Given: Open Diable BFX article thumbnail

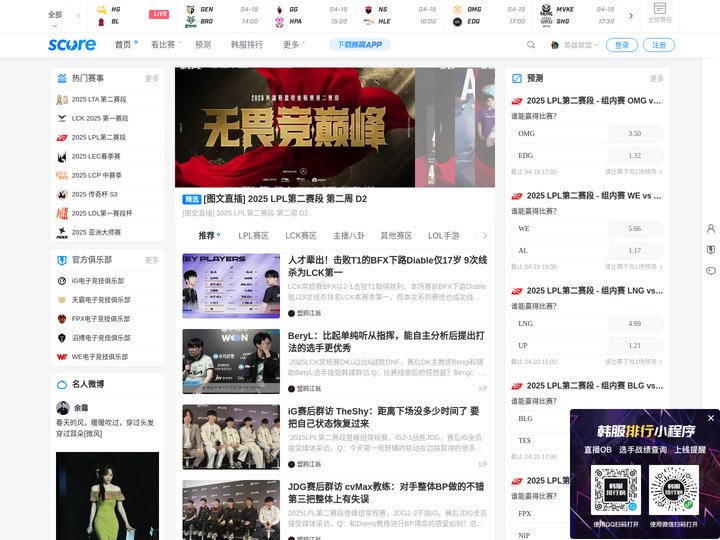Looking at the screenshot, I should tap(231, 286).
